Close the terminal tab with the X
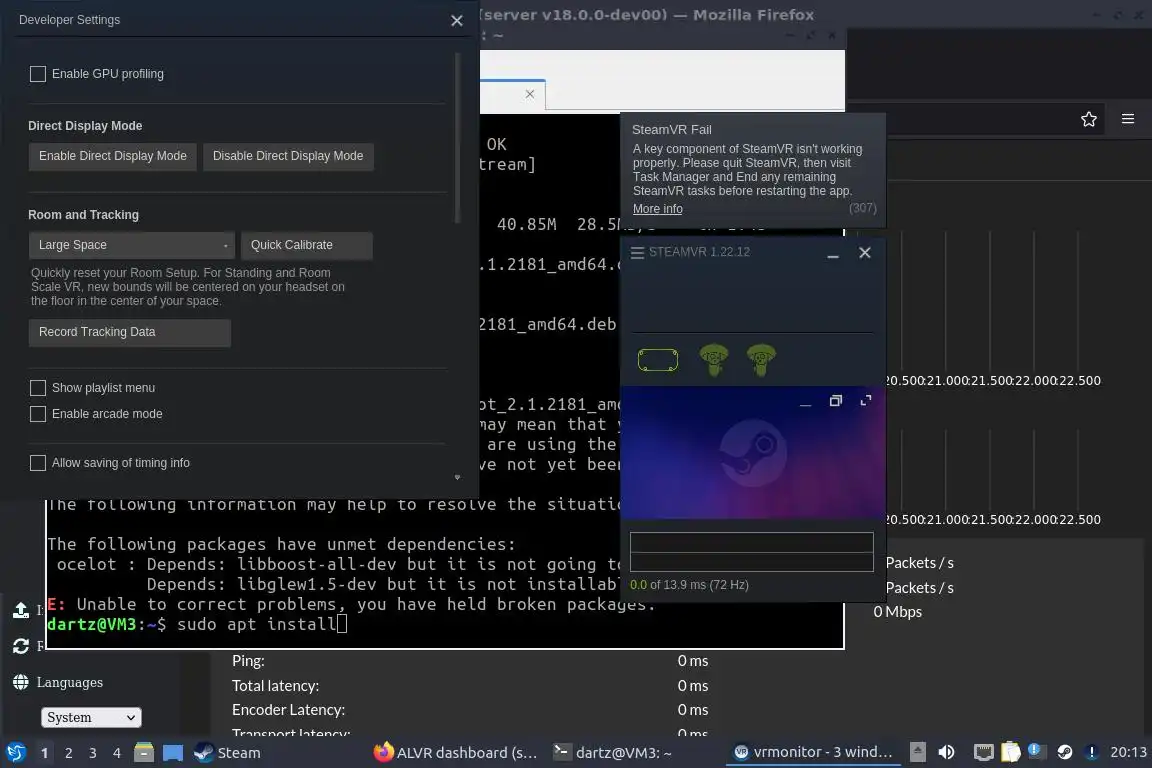 (530, 94)
